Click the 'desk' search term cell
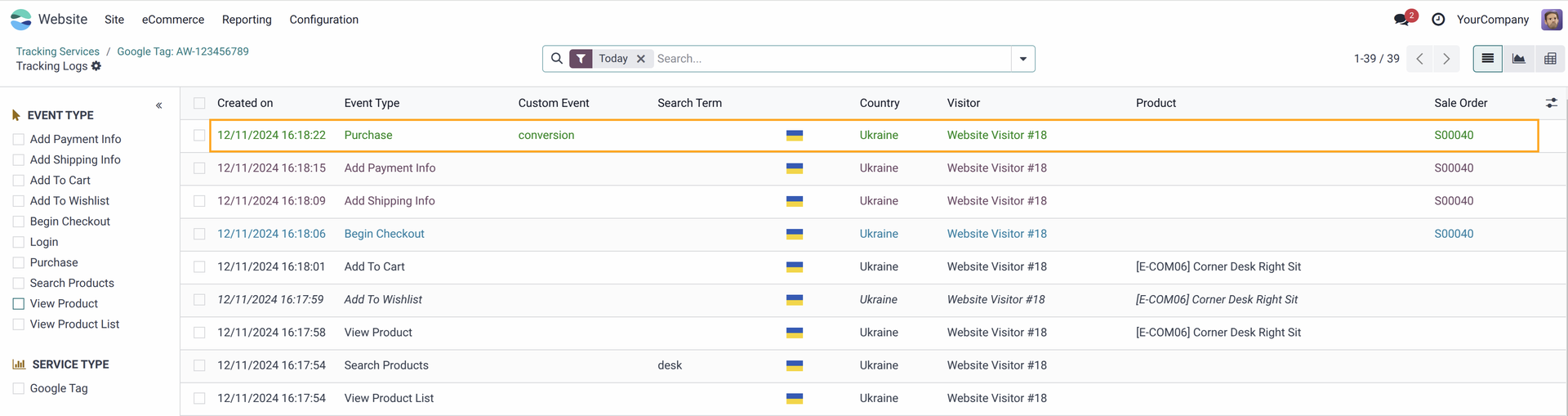 [x=670, y=365]
